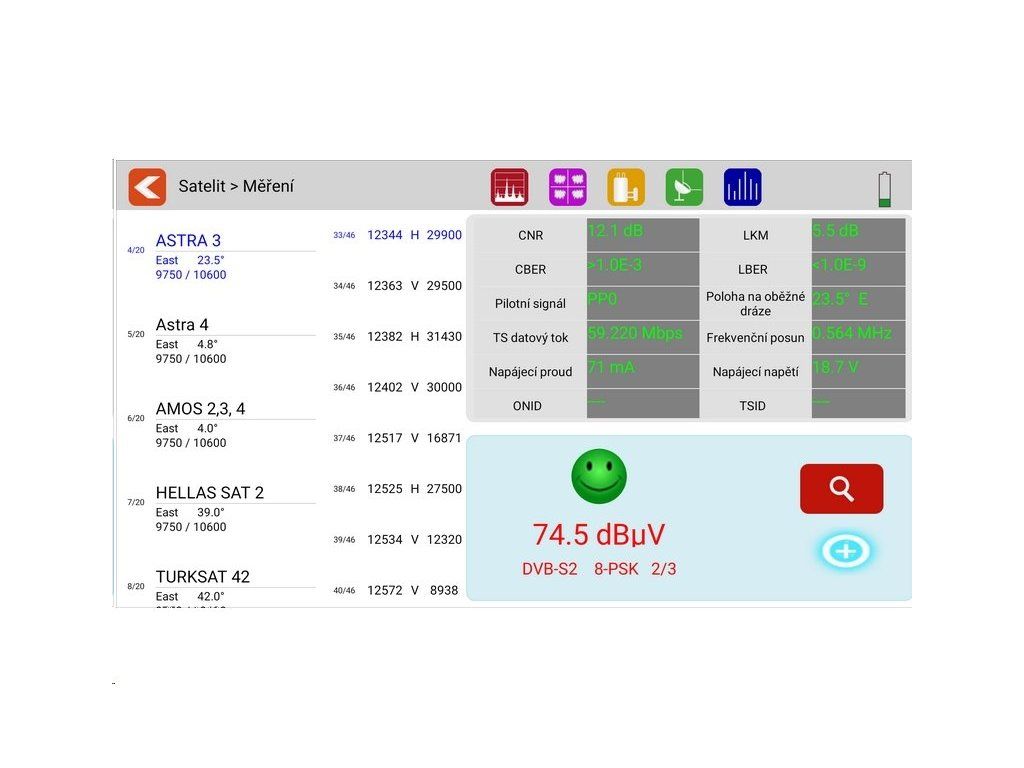Tap the red magnifier search button
Viewport: 1024px width, 768px height.
pos(841,488)
